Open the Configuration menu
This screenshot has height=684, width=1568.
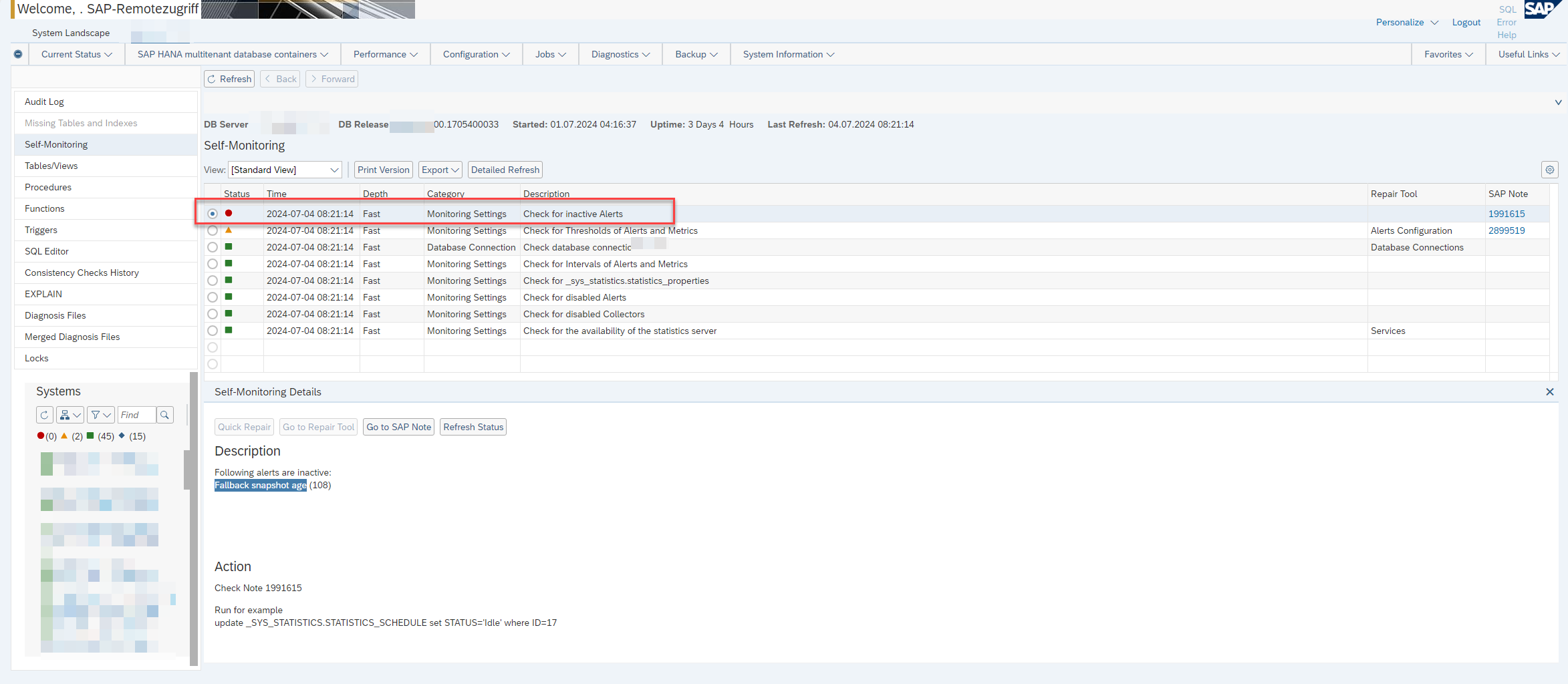(x=476, y=54)
